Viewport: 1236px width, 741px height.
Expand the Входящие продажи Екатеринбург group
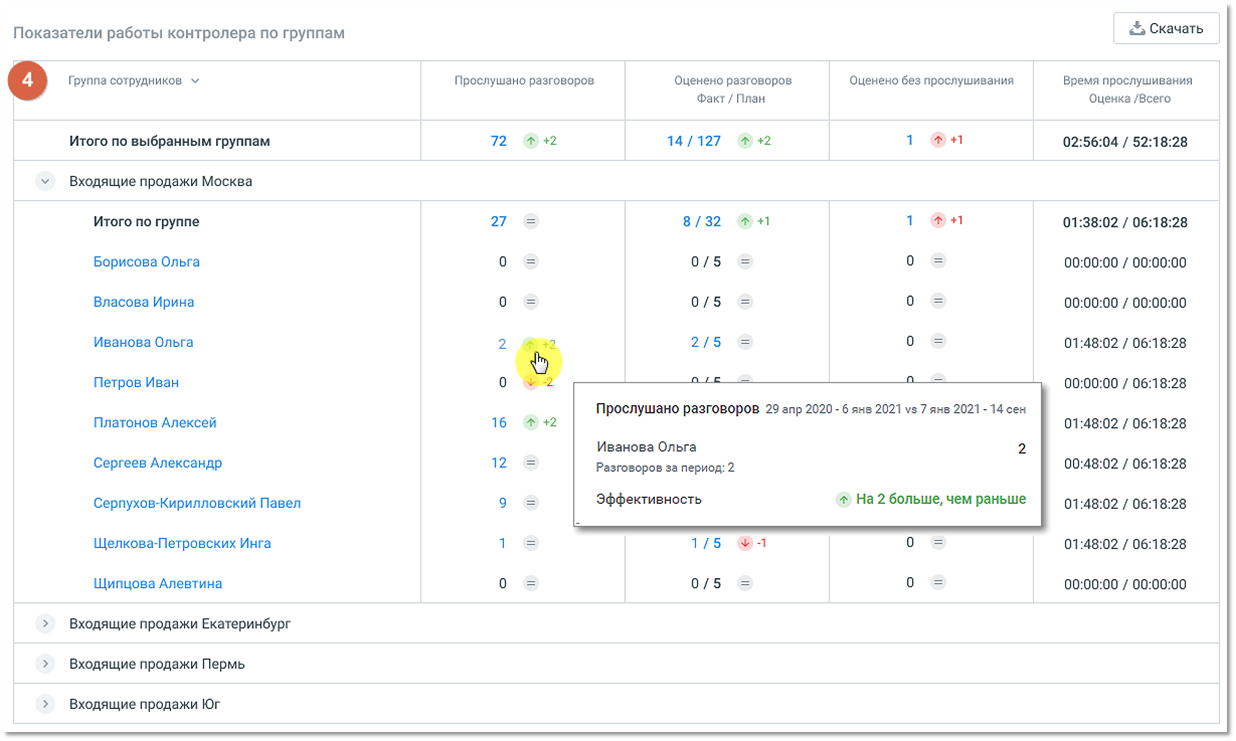45,624
